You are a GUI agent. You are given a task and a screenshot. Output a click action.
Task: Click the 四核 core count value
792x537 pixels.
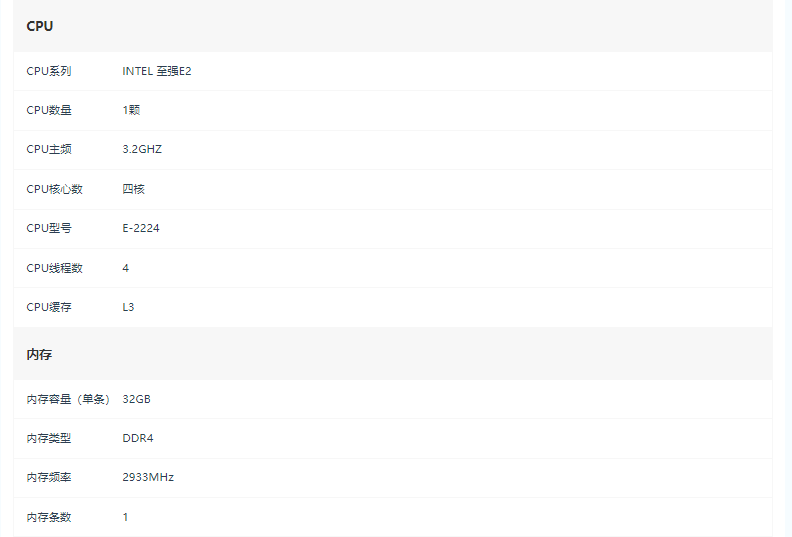click(133, 189)
